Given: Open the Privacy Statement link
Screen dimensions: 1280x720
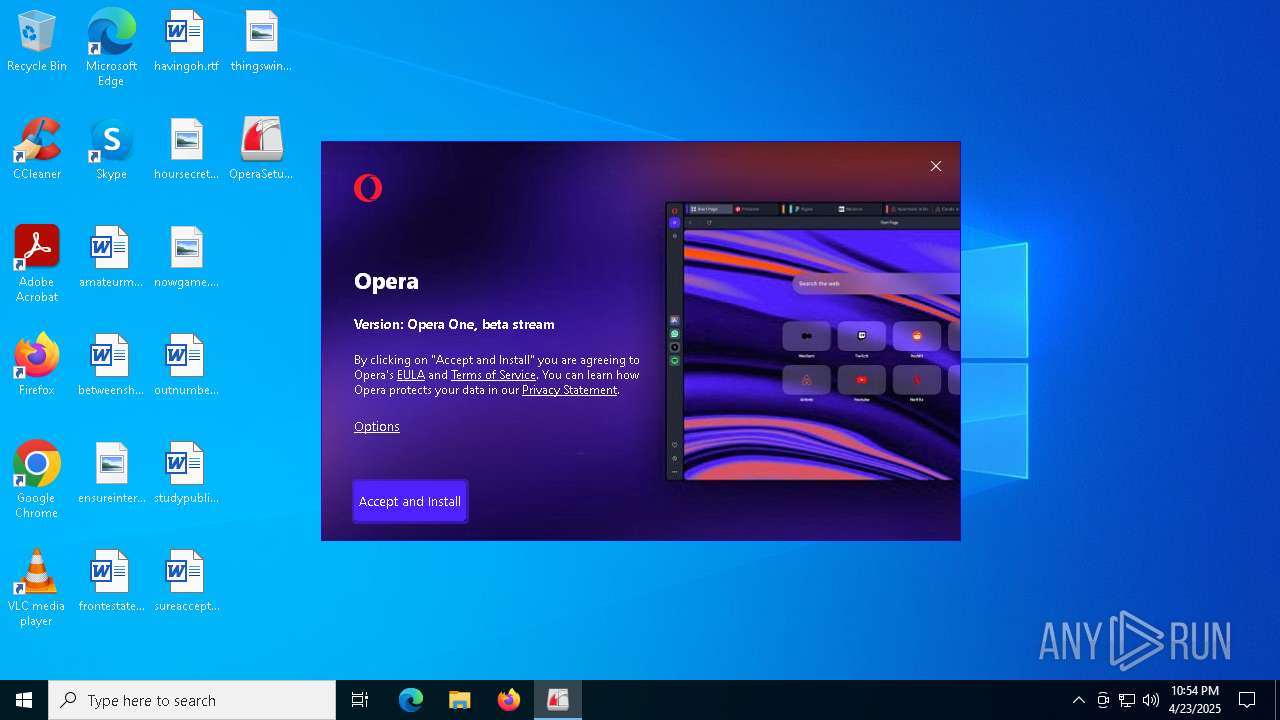Looking at the screenshot, I should (569, 390).
